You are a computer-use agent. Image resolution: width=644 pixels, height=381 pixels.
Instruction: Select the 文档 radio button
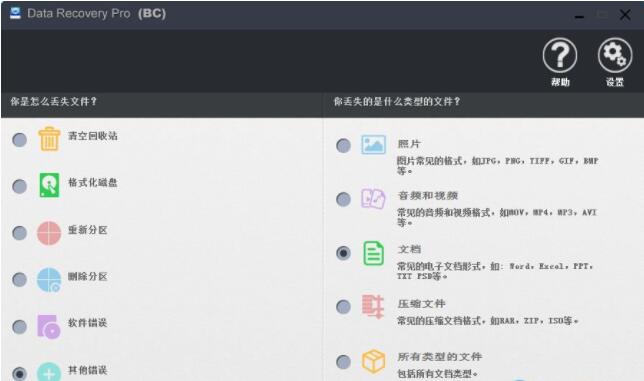[x=343, y=253]
